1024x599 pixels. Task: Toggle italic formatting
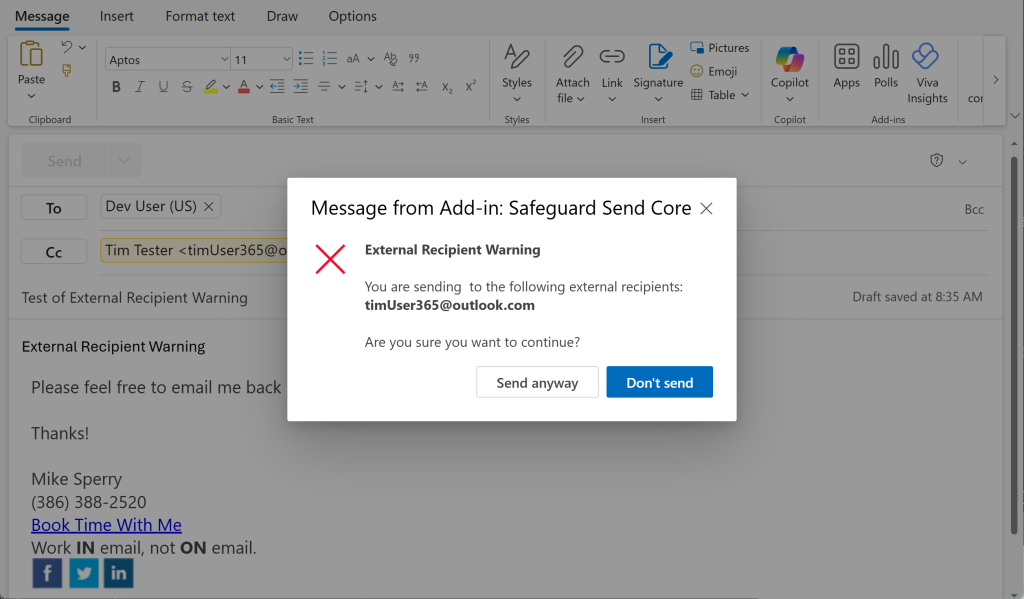(139, 87)
